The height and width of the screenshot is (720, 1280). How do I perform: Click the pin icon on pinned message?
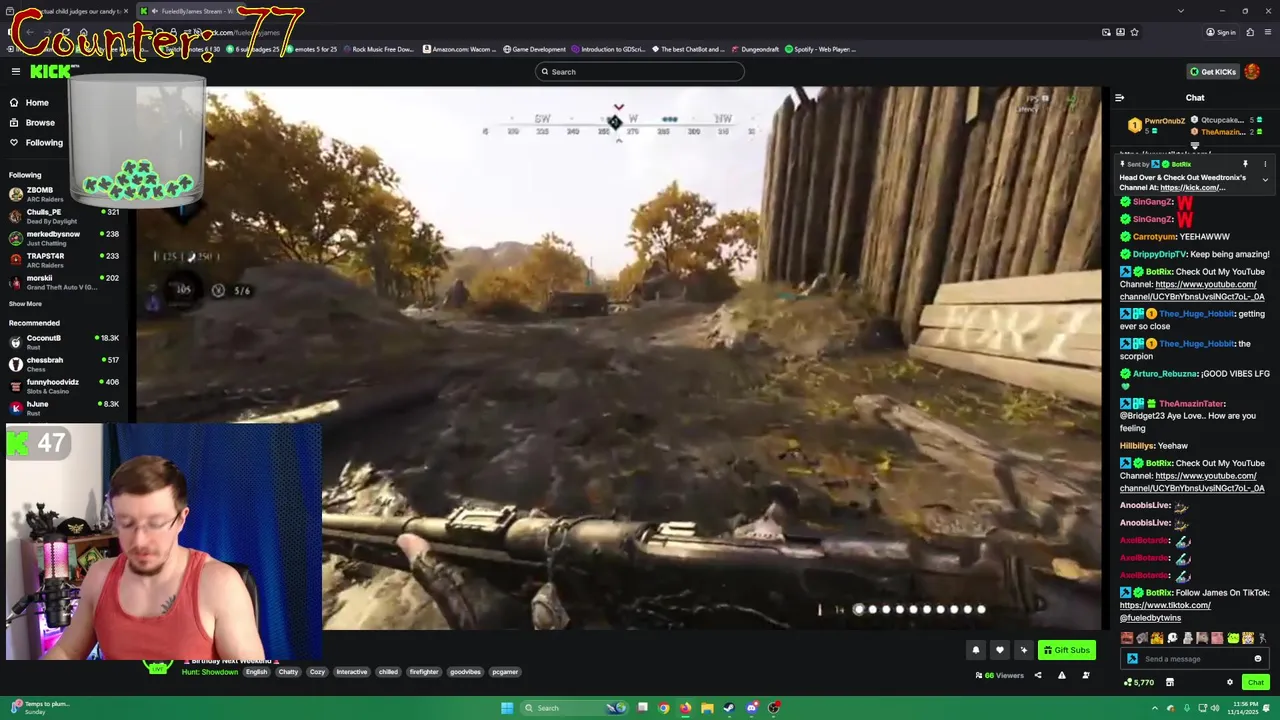coord(1245,164)
